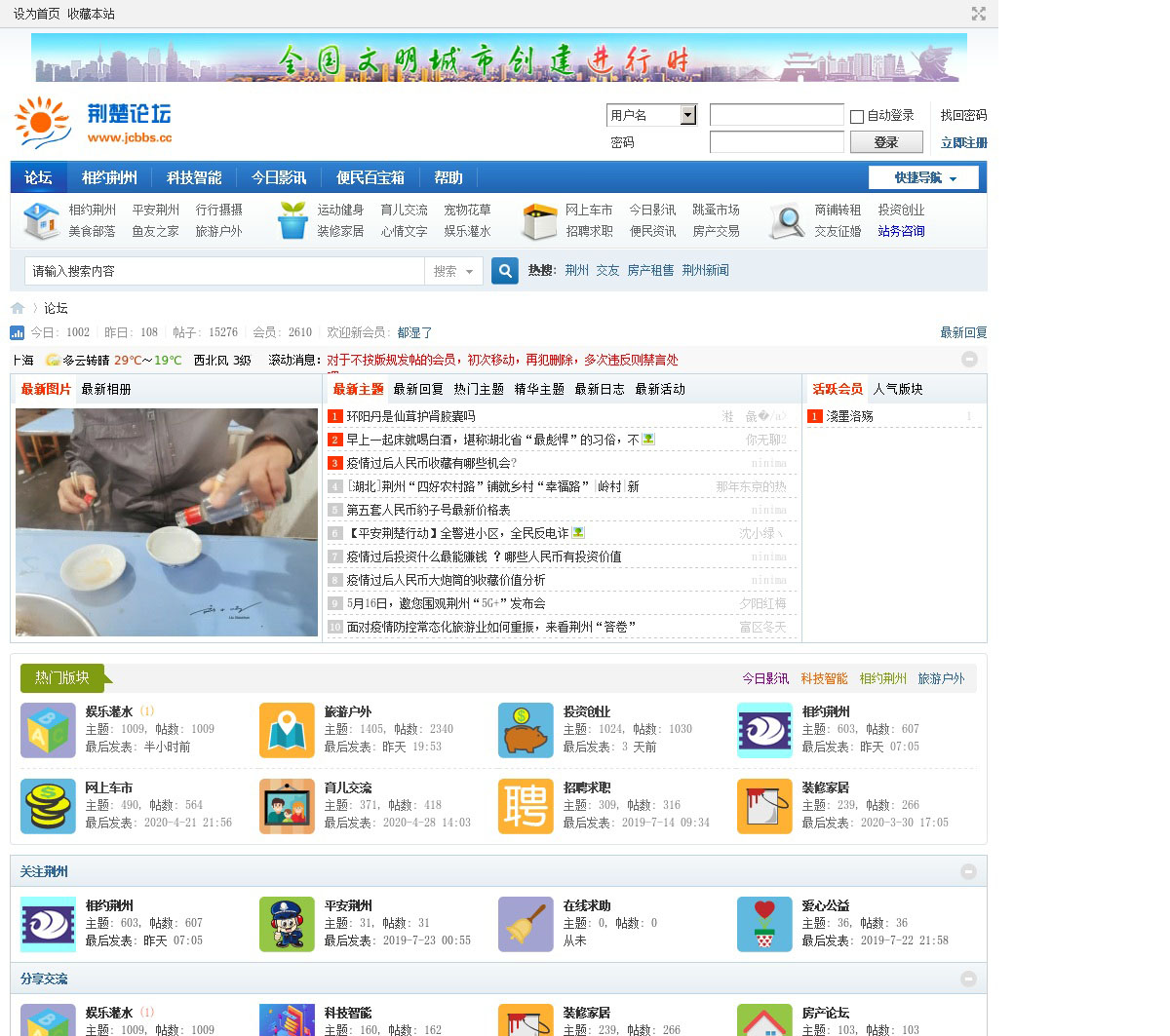Open thread 第五套人民币豹子号最新价格表
This screenshot has width=1170, height=1036.
(428, 510)
